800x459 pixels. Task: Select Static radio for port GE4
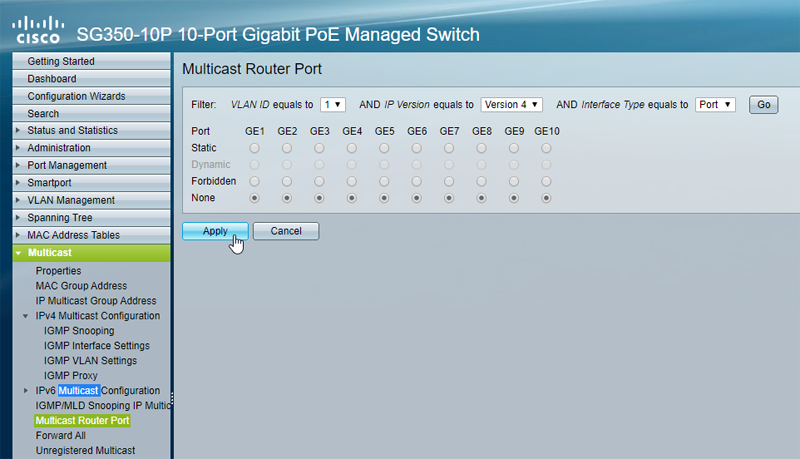(352, 148)
